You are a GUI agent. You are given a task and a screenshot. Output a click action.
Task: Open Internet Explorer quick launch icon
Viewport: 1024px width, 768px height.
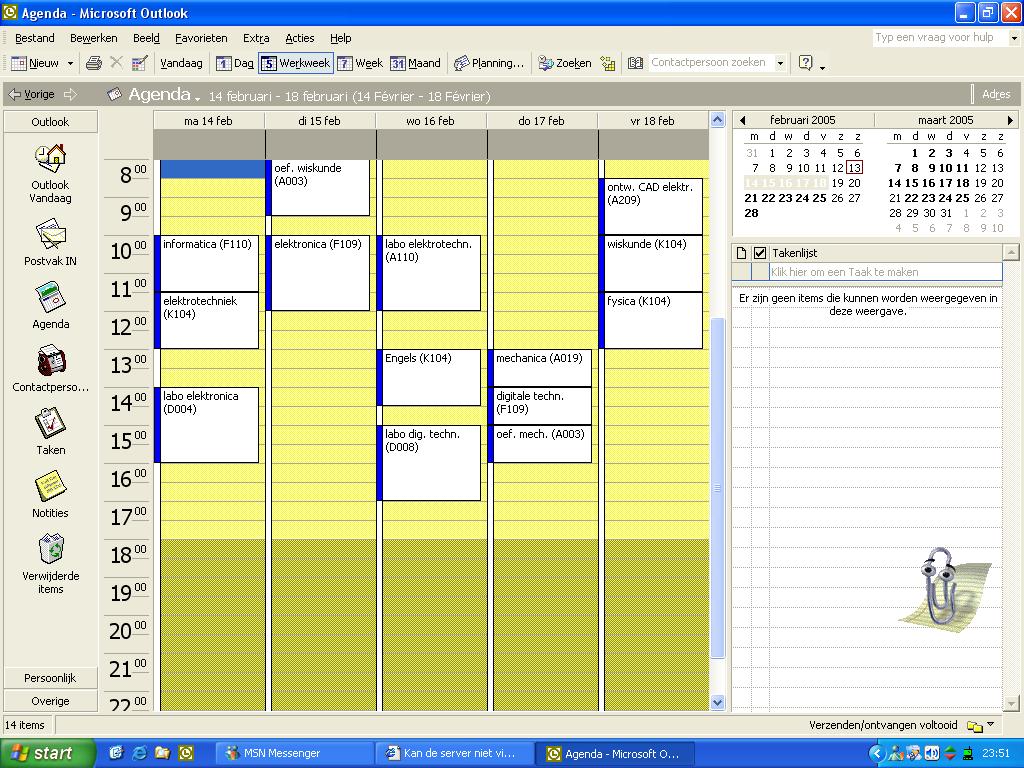(x=139, y=753)
